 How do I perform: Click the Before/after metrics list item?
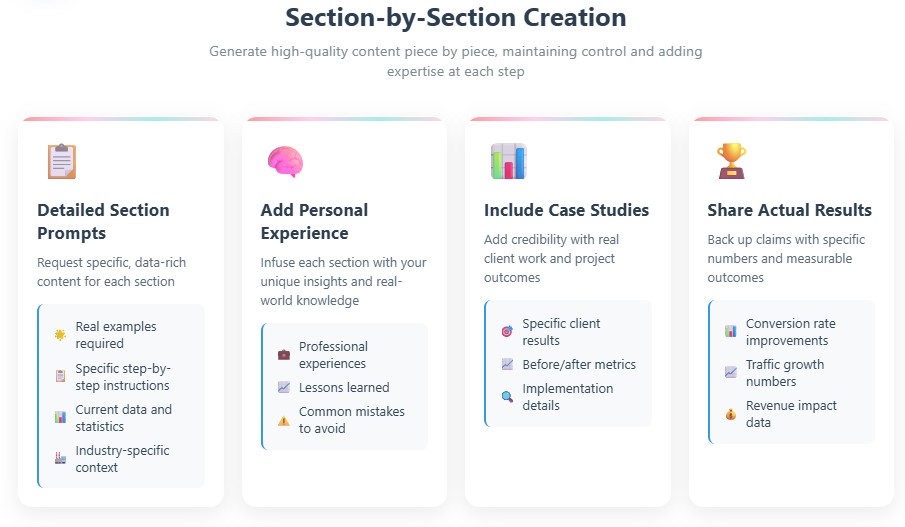568,364
